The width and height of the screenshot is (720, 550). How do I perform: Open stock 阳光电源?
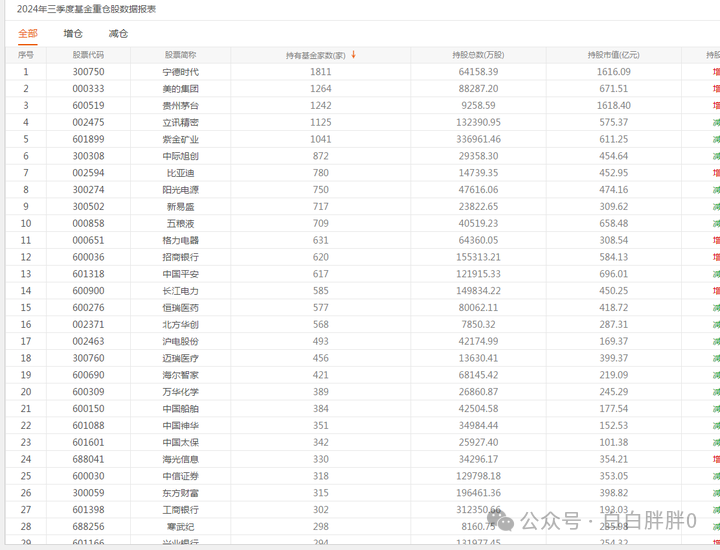pos(180,190)
